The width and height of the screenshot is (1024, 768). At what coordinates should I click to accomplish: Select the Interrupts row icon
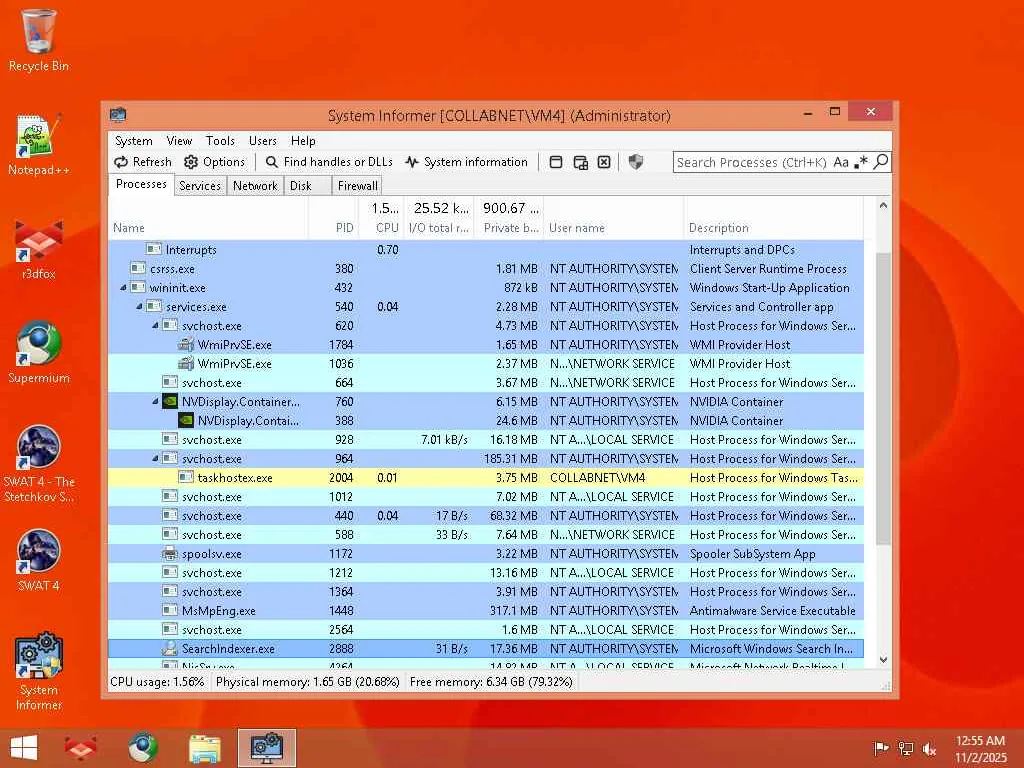click(154, 249)
